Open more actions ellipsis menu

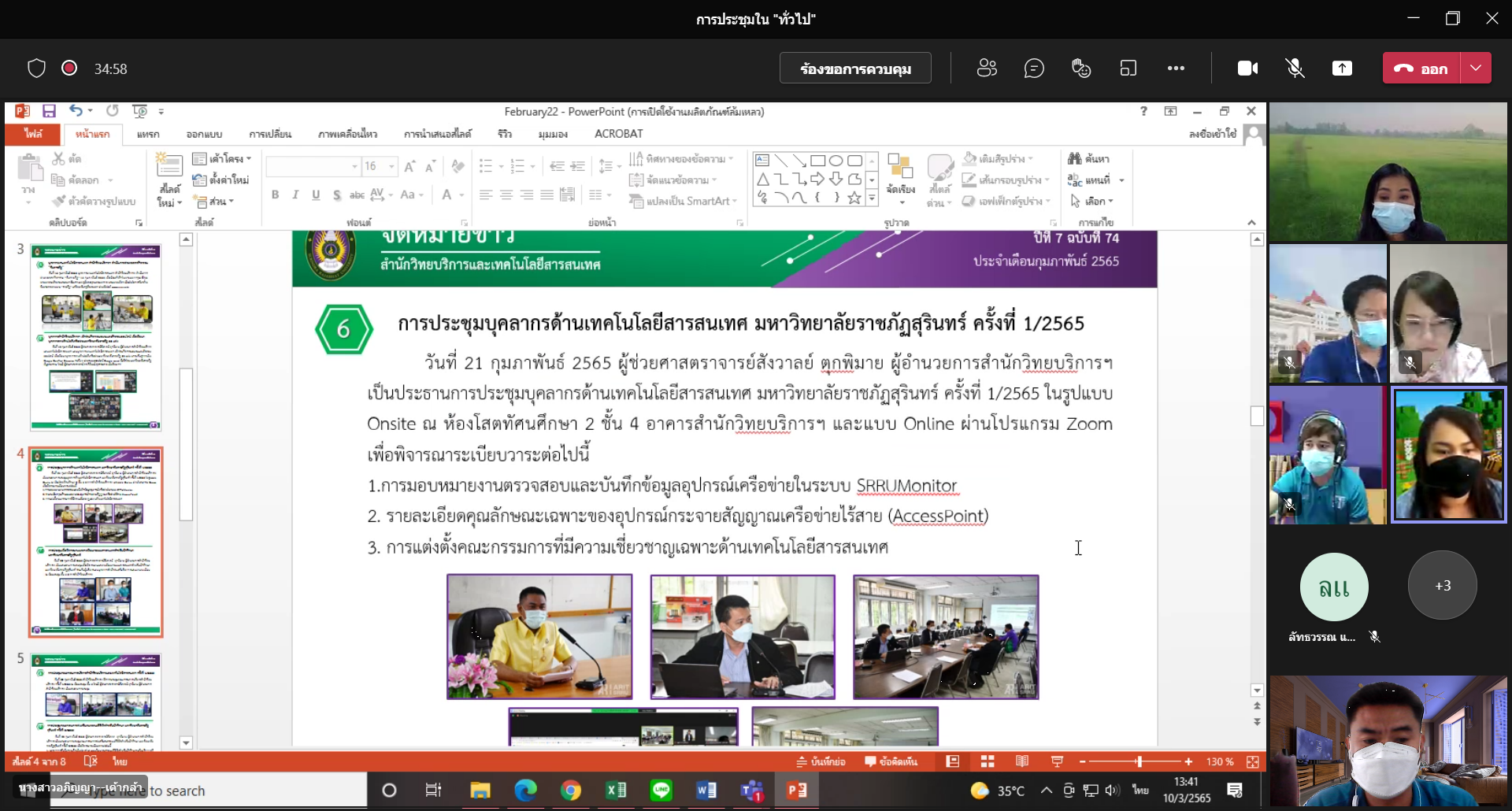click(x=1176, y=69)
